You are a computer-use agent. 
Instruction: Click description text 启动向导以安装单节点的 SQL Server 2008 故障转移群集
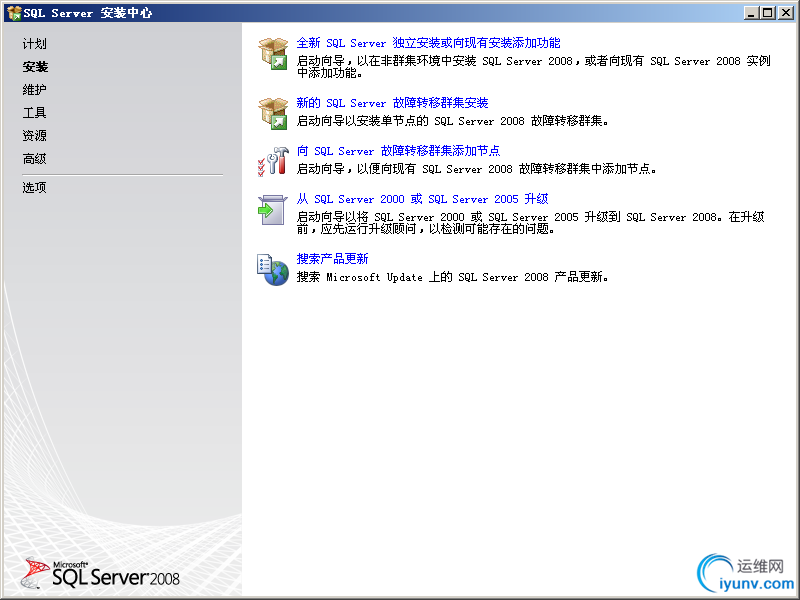453,121
